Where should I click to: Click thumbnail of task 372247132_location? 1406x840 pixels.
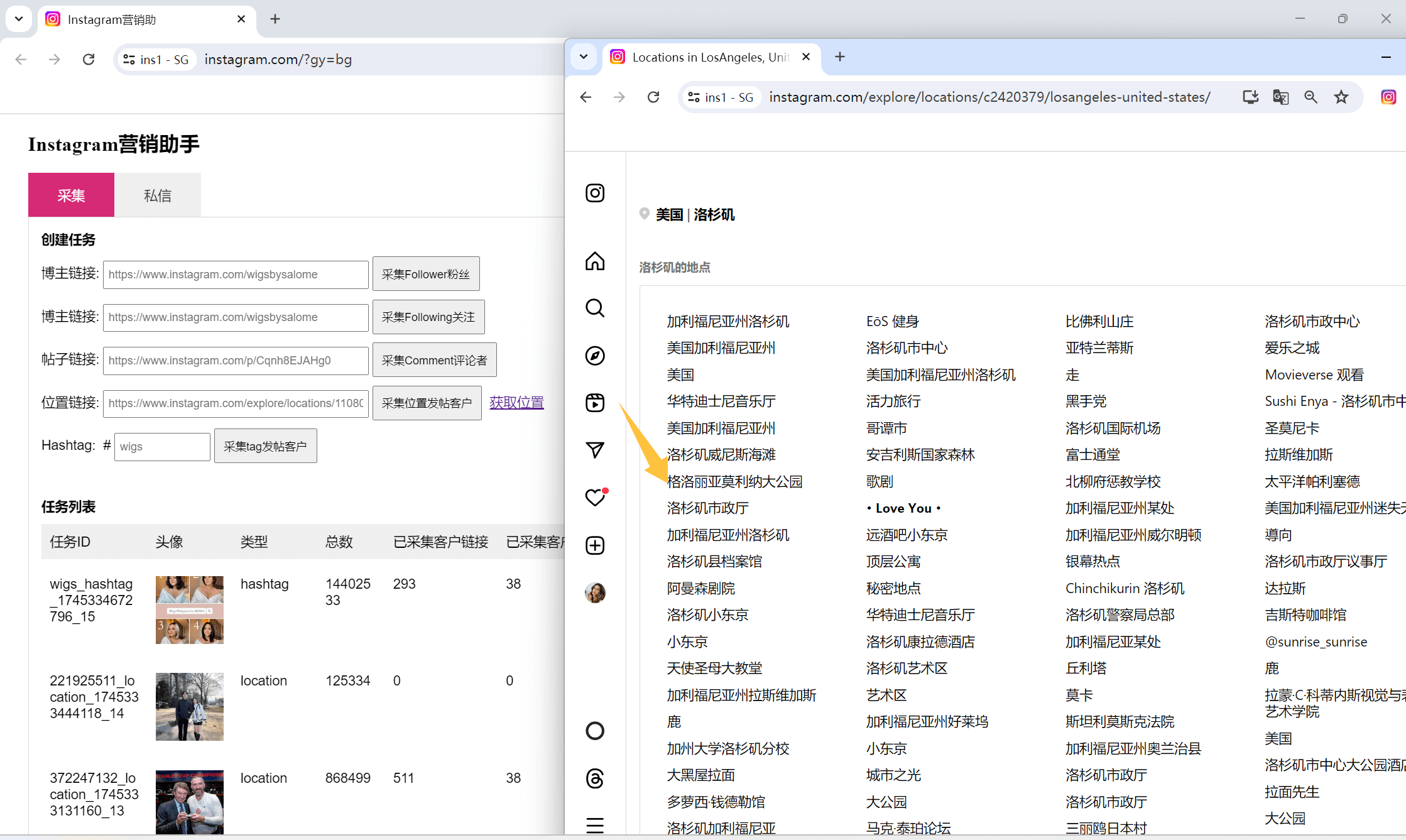click(190, 802)
